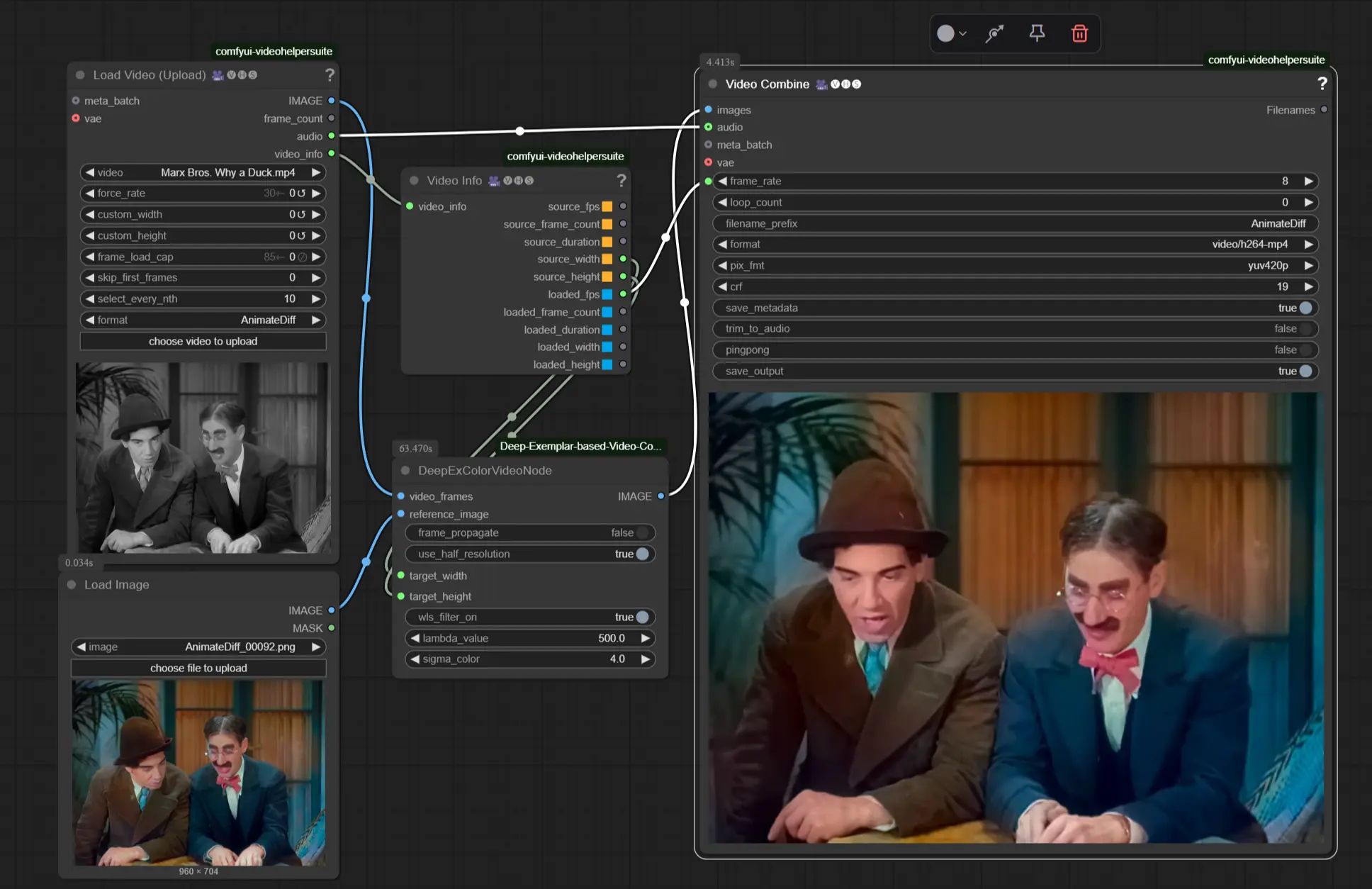Click the audio output socket on Load Video

coord(331,136)
